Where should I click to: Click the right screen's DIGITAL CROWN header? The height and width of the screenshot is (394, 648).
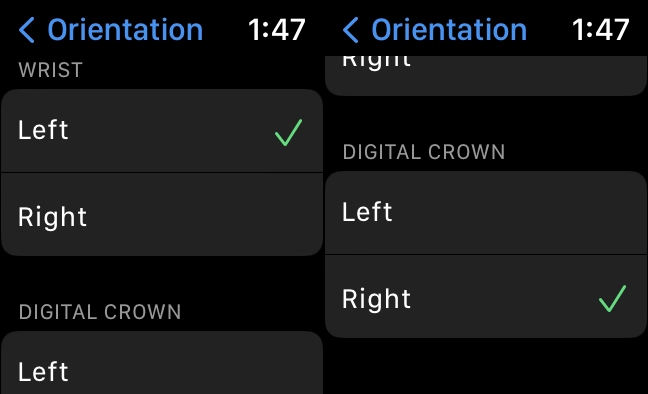[424, 152]
